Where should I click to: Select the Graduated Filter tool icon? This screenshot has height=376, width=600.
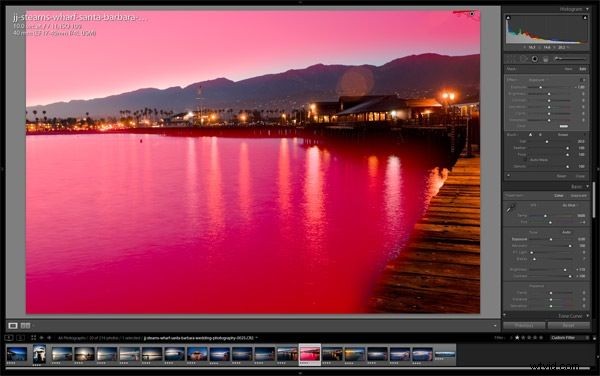point(546,59)
